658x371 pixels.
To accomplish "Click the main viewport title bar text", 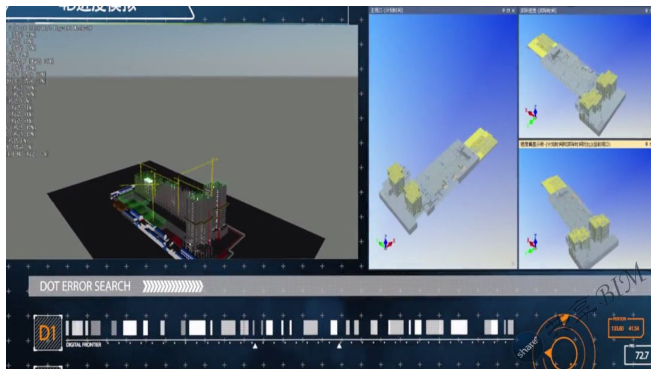I will click(386, 10).
